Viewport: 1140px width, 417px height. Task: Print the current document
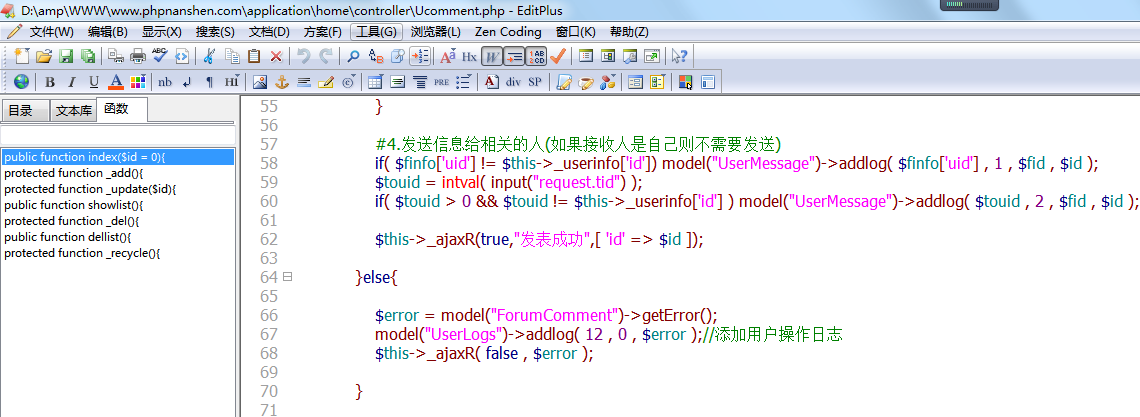point(138,56)
